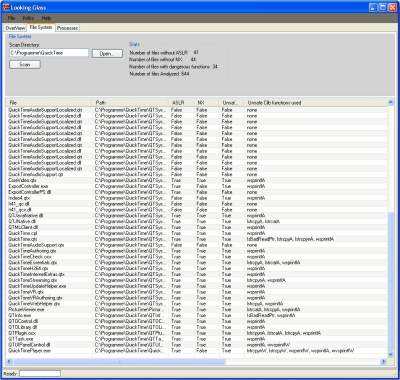
Task: Select the QuickTimeInternetExtras.qtx row
Action: pyautogui.click(x=197, y=274)
